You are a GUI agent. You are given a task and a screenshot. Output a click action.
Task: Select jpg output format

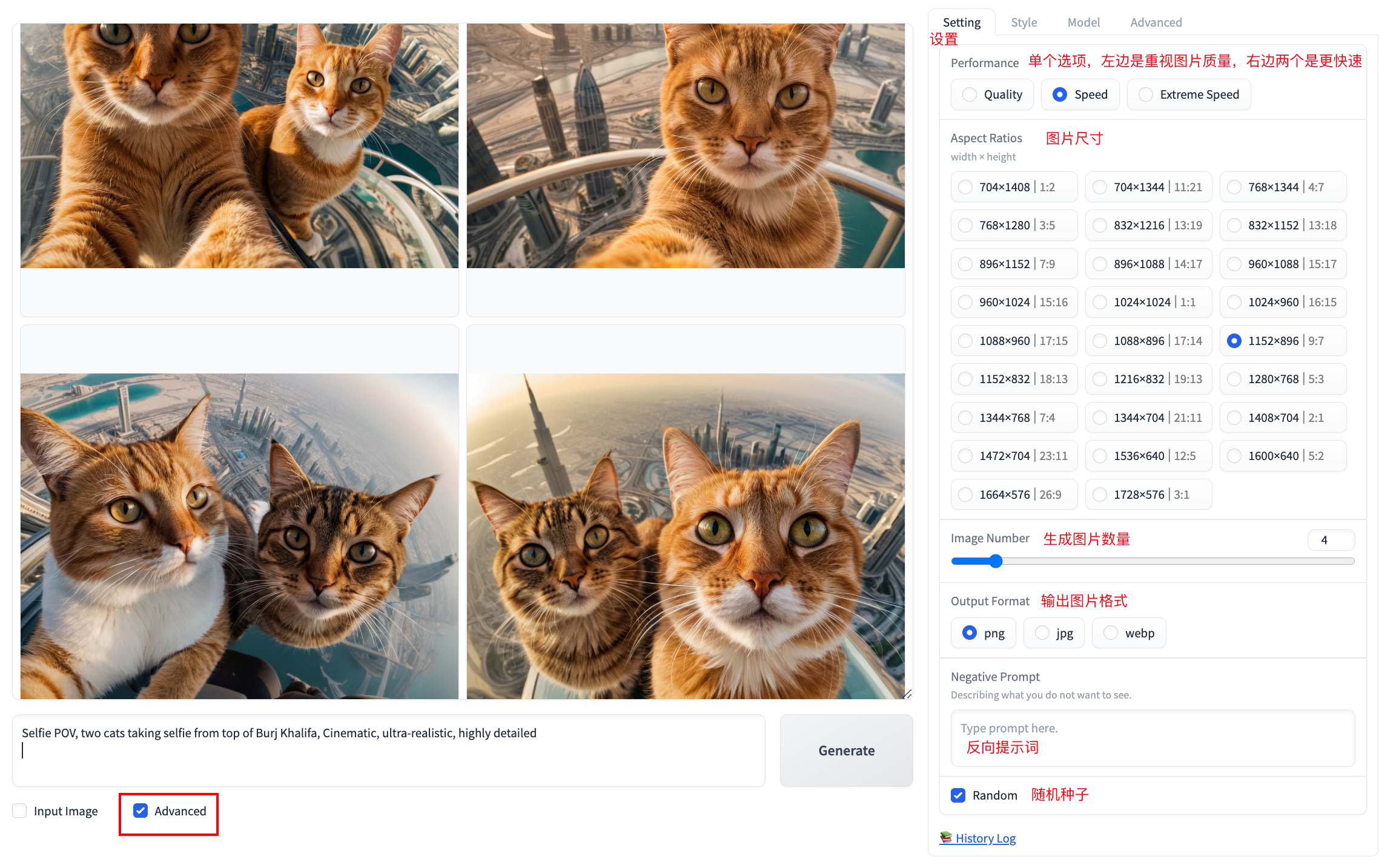1042,633
